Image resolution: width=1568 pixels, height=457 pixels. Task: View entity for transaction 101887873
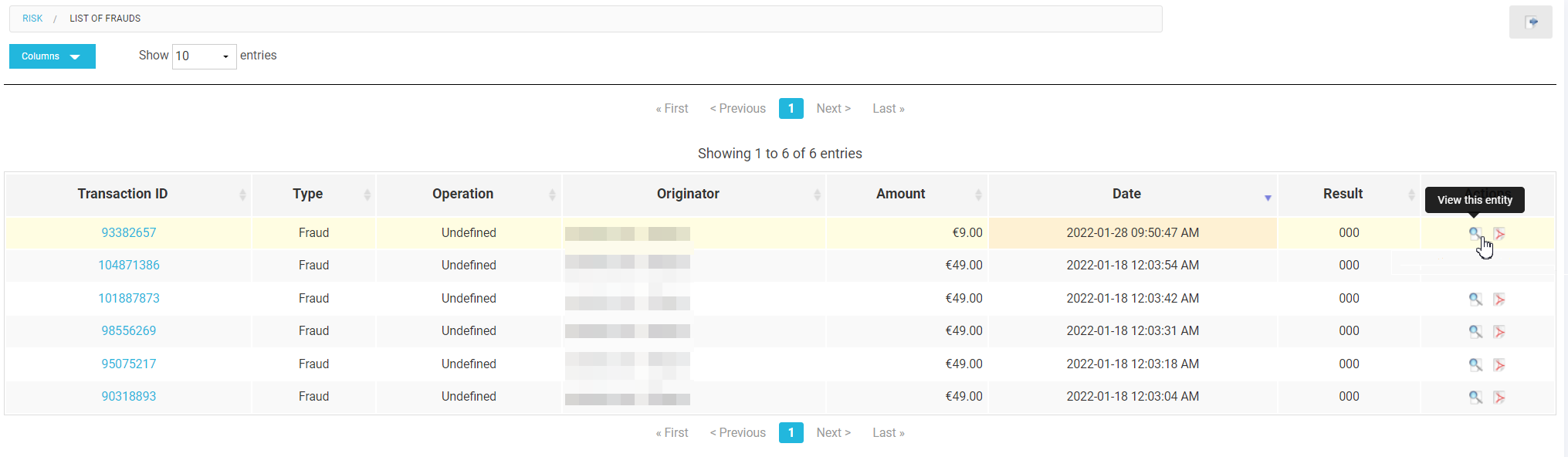[1475, 299]
